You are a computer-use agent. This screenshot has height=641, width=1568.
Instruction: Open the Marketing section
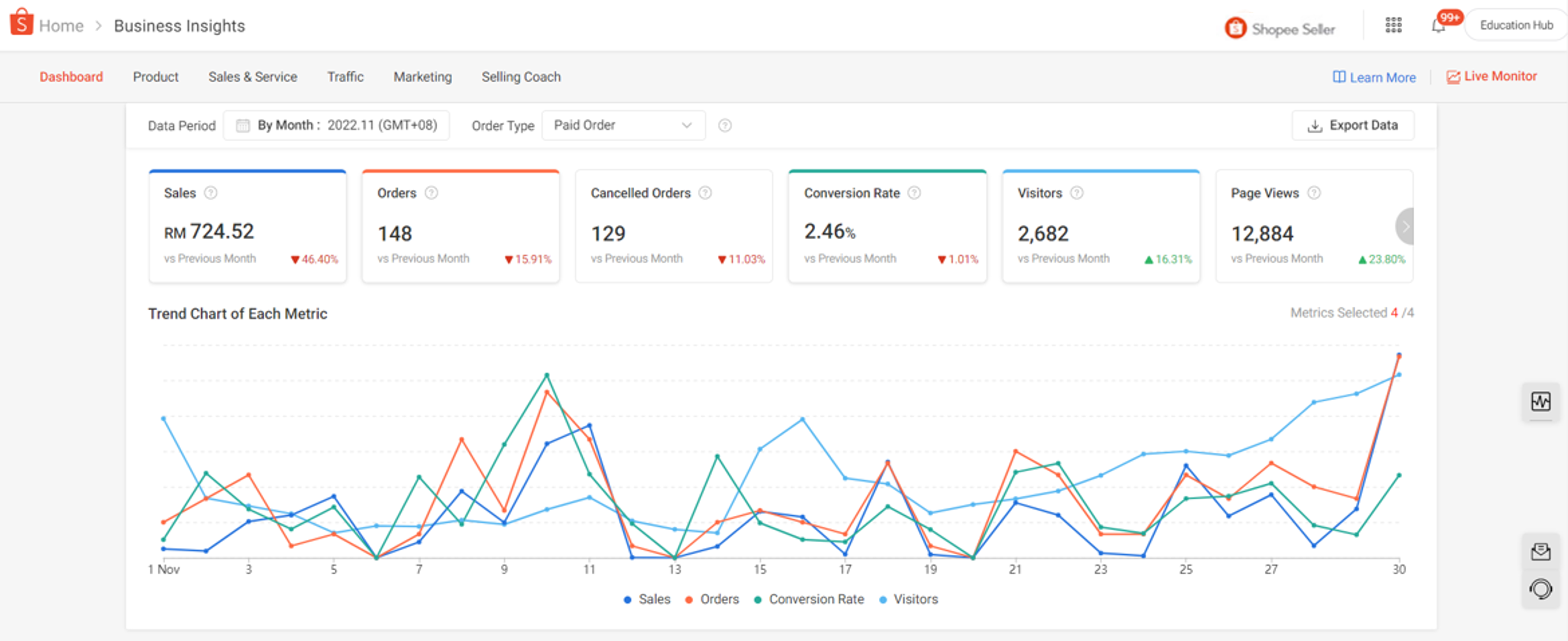coord(423,77)
